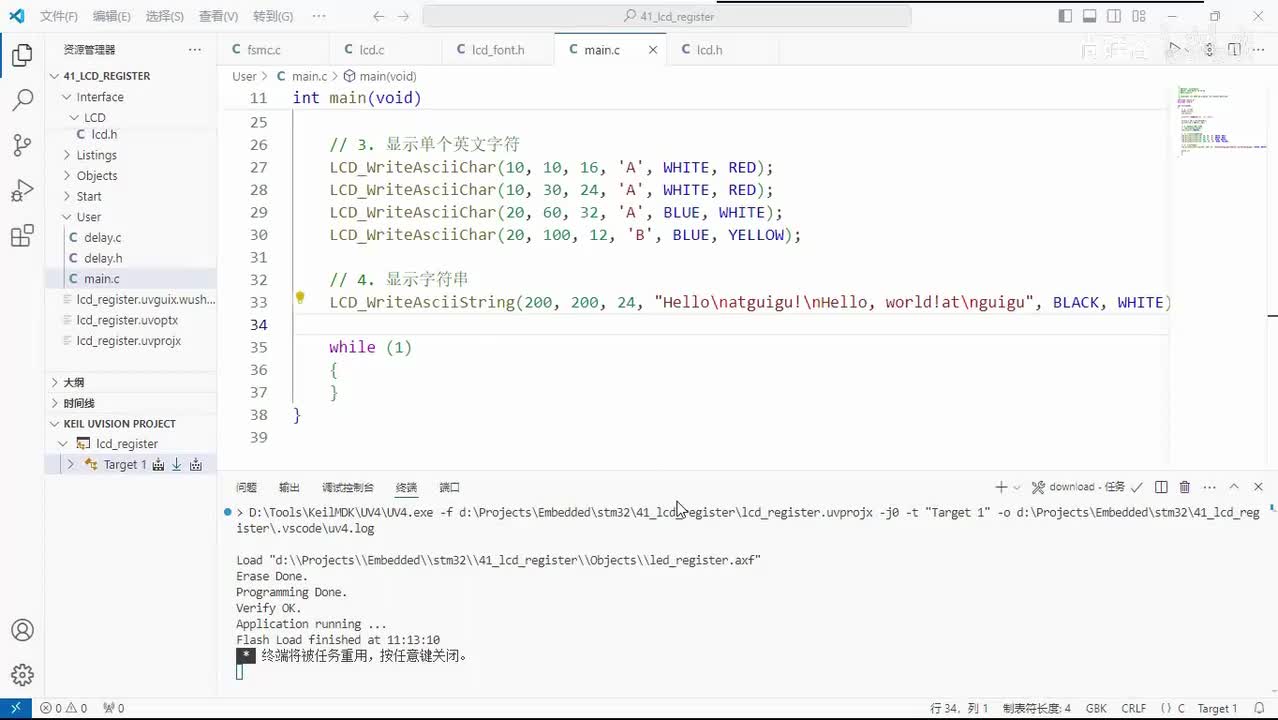The image size is (1278, 720).
Task: Click the lightbulb code action on line 33
Action: coord(299,297)
